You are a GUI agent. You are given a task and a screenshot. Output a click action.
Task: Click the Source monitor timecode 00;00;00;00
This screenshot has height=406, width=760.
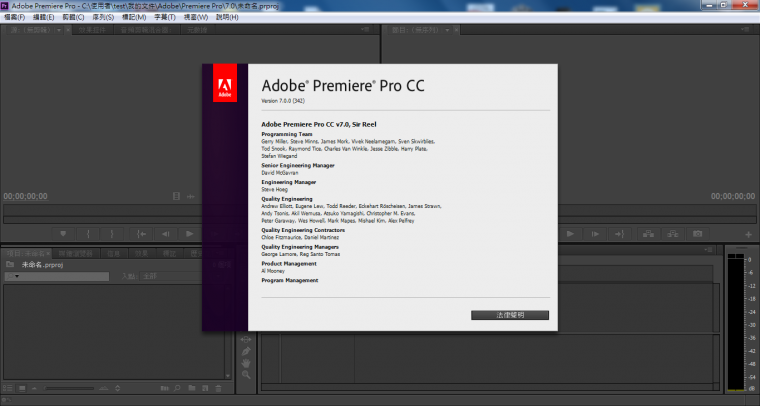tap(26, 196)
